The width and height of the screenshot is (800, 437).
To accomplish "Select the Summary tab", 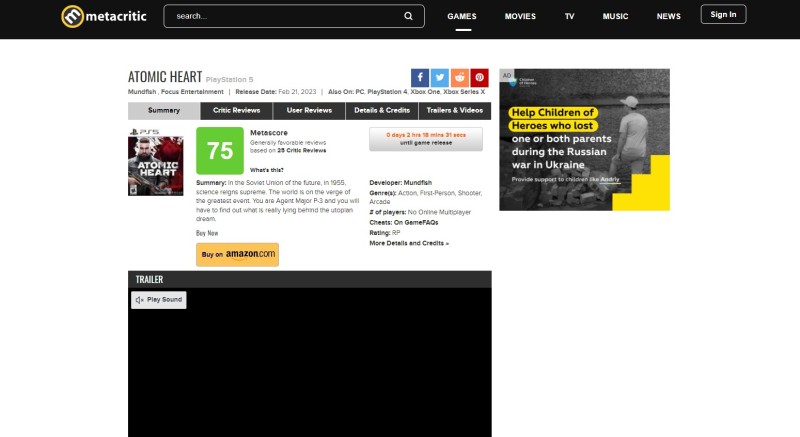I will [164, 111].
